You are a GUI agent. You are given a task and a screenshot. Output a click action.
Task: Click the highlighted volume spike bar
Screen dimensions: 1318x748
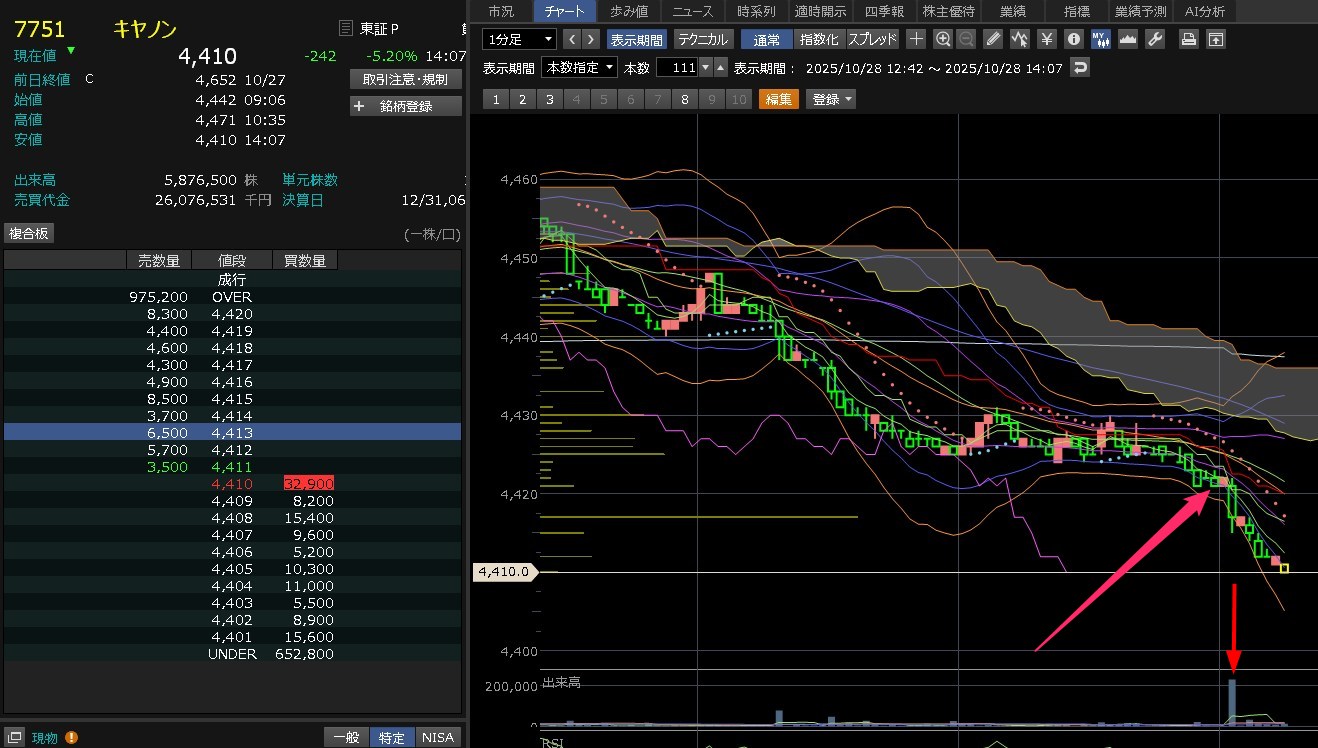coord(1232,702)
